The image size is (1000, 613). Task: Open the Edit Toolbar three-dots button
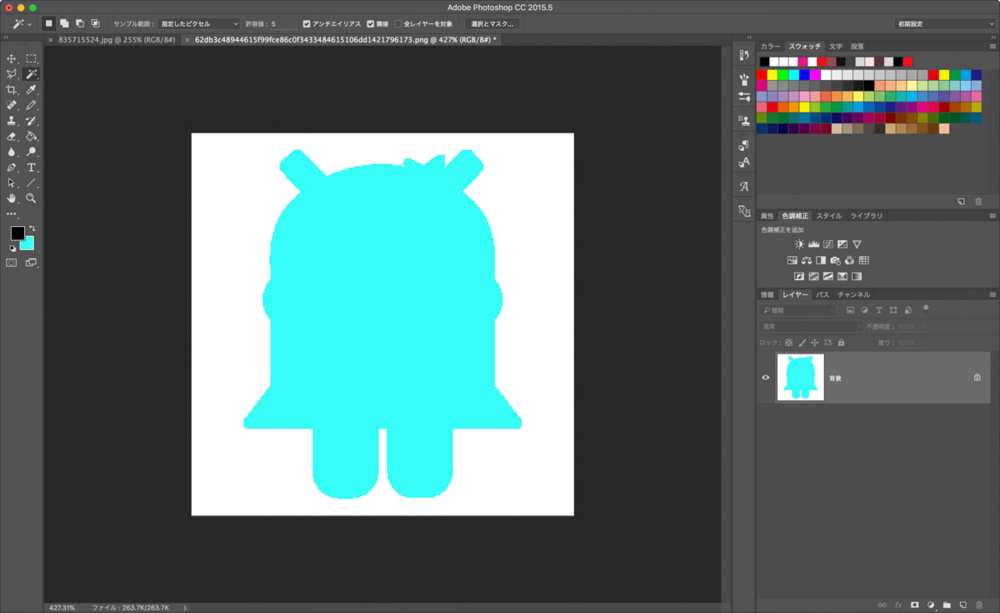[x=11, y=214]
